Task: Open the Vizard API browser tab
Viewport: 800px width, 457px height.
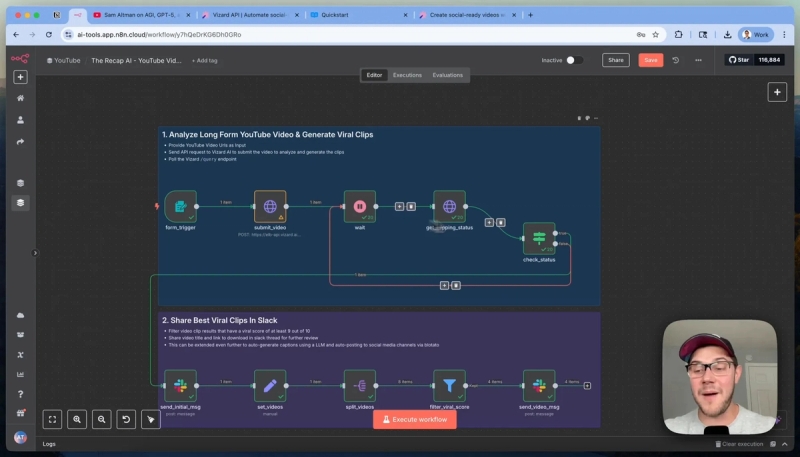Action: pos(249,15)
